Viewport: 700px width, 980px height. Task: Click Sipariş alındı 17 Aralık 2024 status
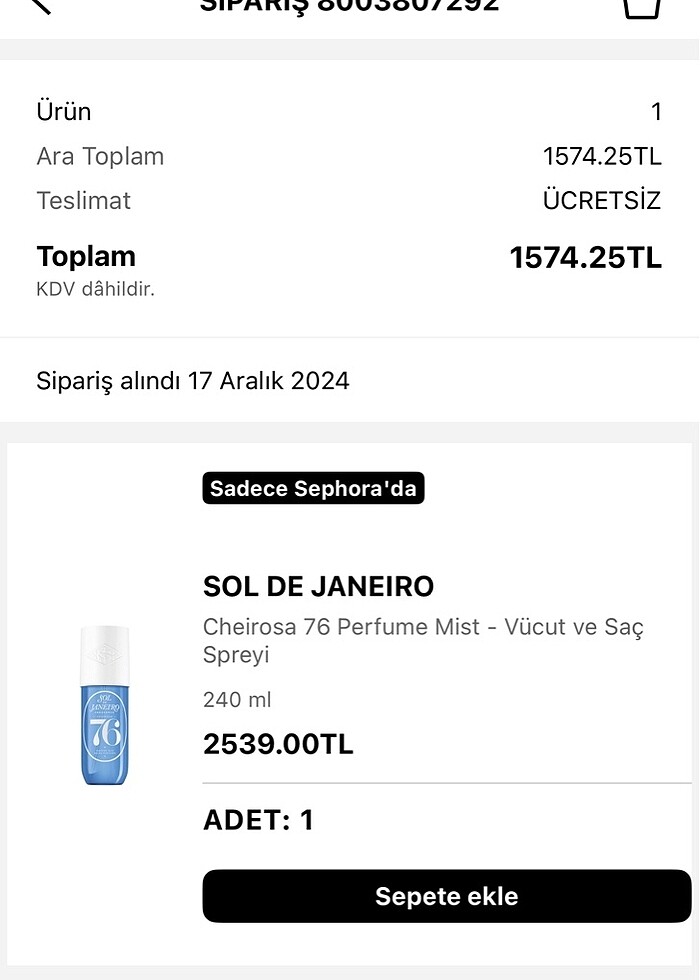(x=193, y=381)
